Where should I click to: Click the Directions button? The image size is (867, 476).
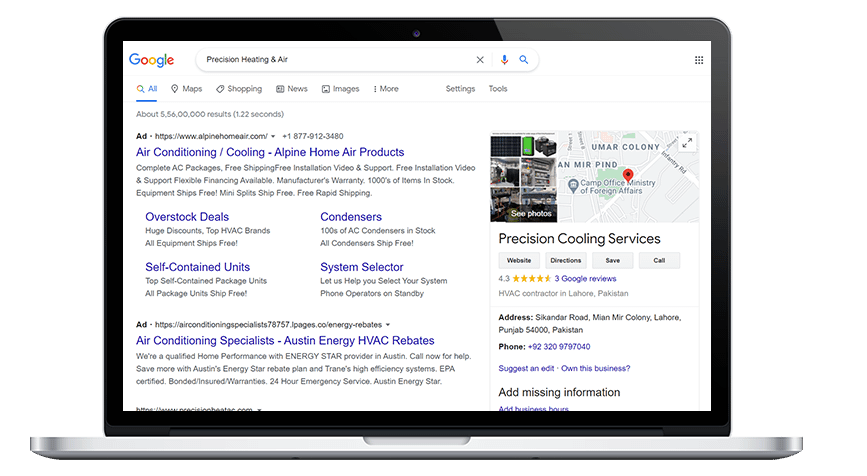(566, 260)
